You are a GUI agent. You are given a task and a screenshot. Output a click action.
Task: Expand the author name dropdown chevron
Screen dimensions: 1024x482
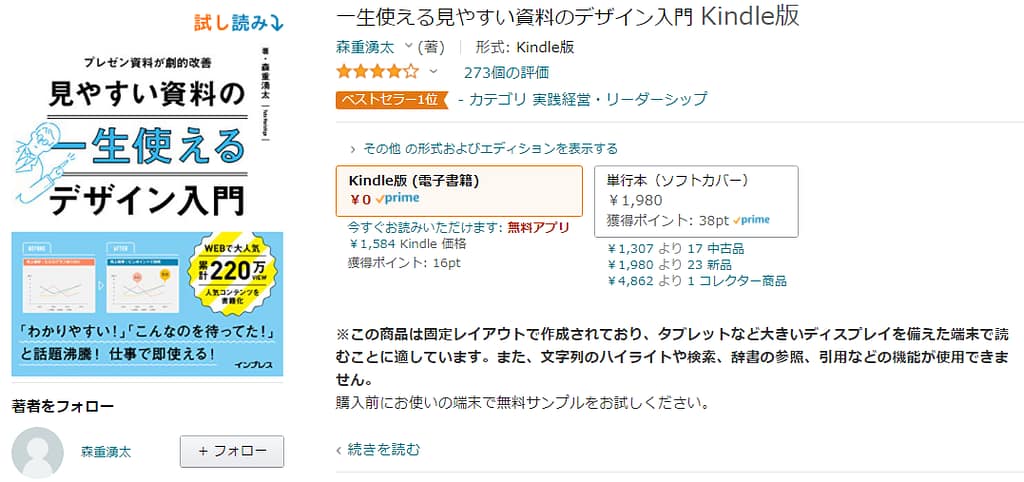click(x=408, y=46)
